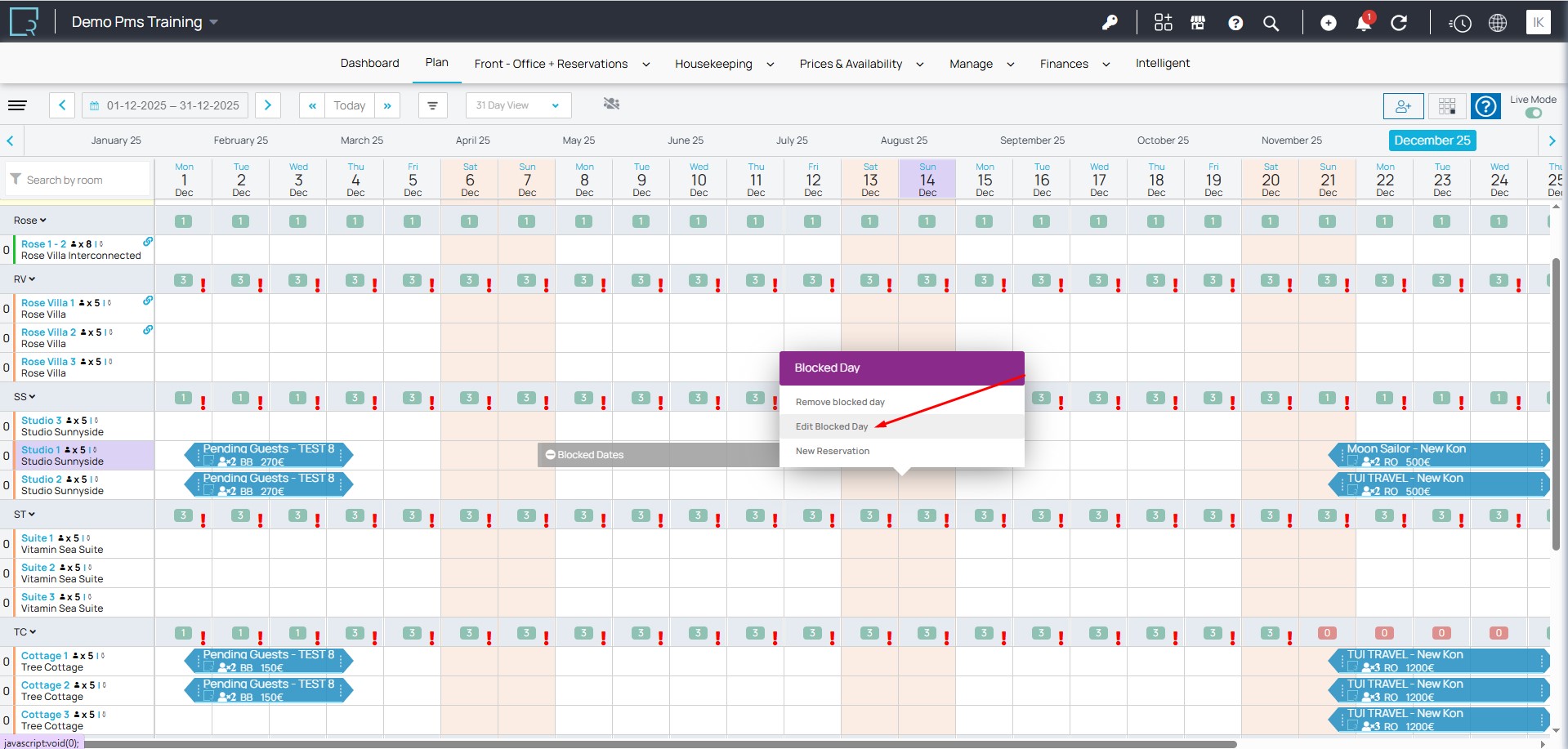Expand the Prices & Availability menu
Image resolution: width=1568 pixels, height=749 pixels.
point(861,64)
